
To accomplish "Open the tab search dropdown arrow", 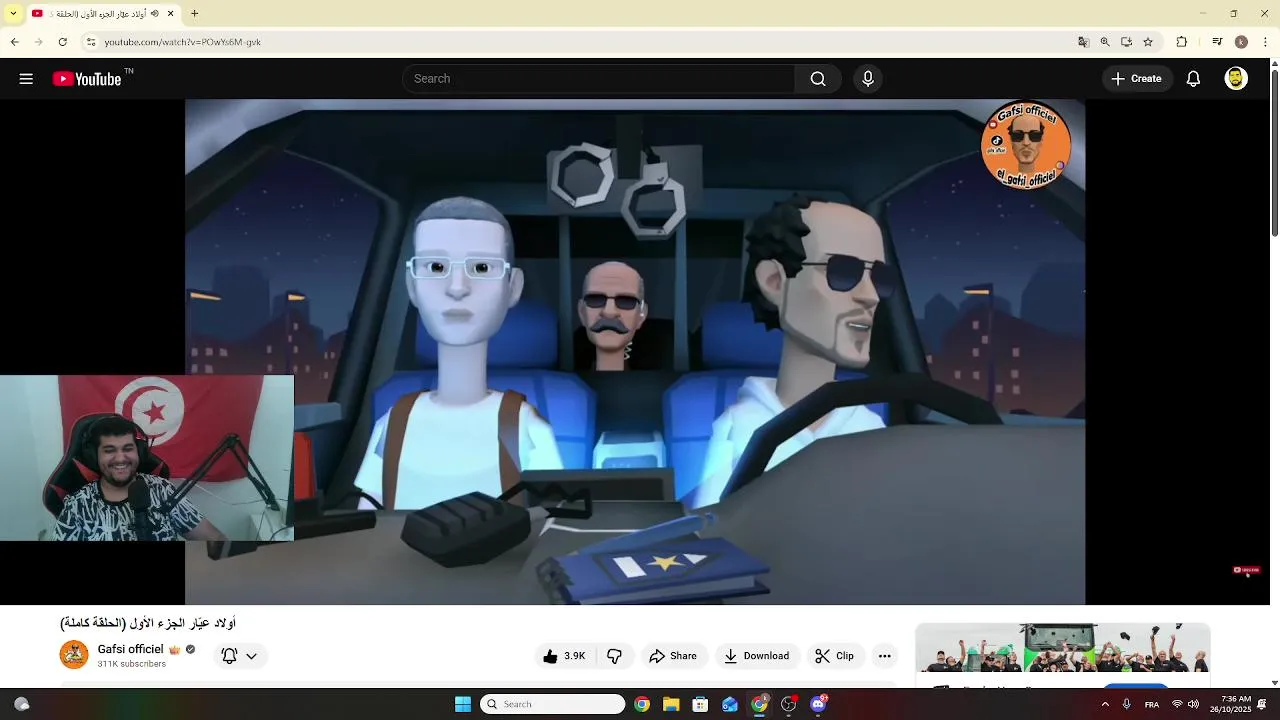I will [13, 13].
